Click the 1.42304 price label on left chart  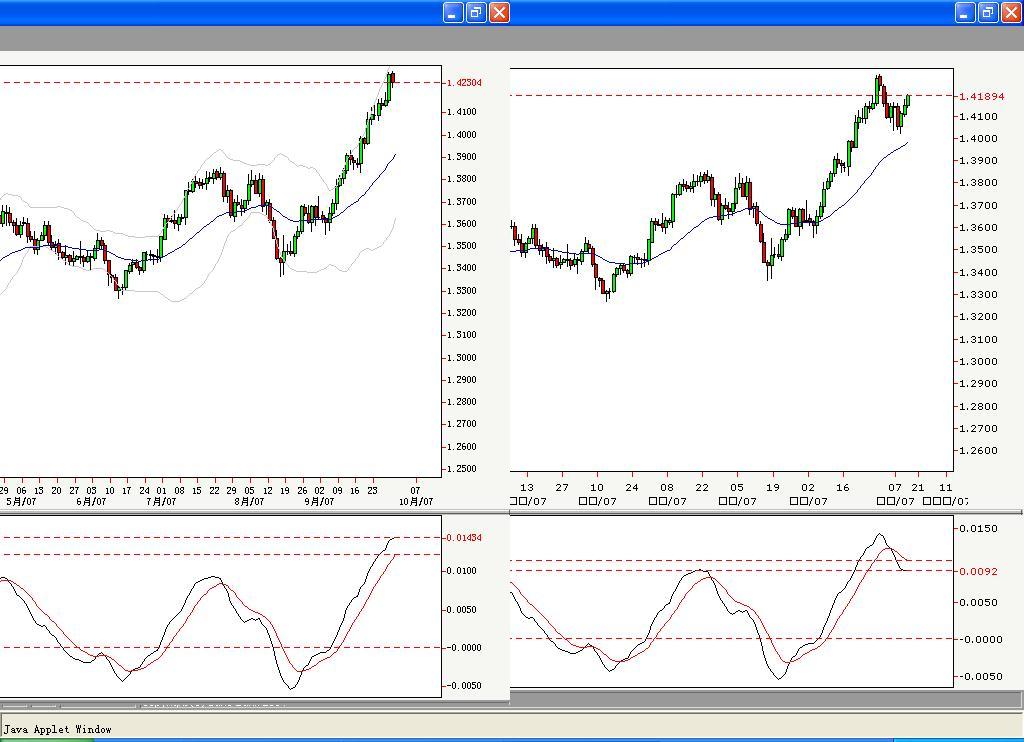[x=464, y=83]
